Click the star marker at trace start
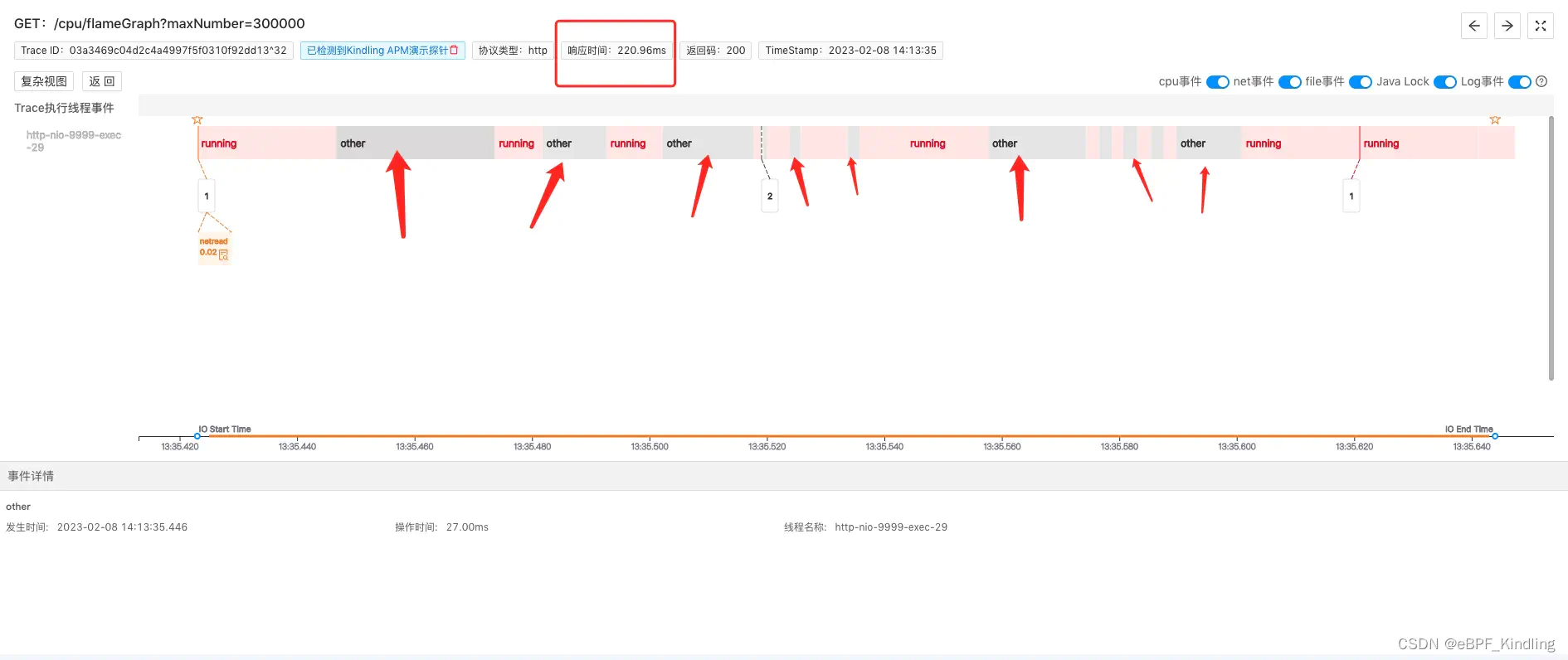 click(x=197, y=120)
